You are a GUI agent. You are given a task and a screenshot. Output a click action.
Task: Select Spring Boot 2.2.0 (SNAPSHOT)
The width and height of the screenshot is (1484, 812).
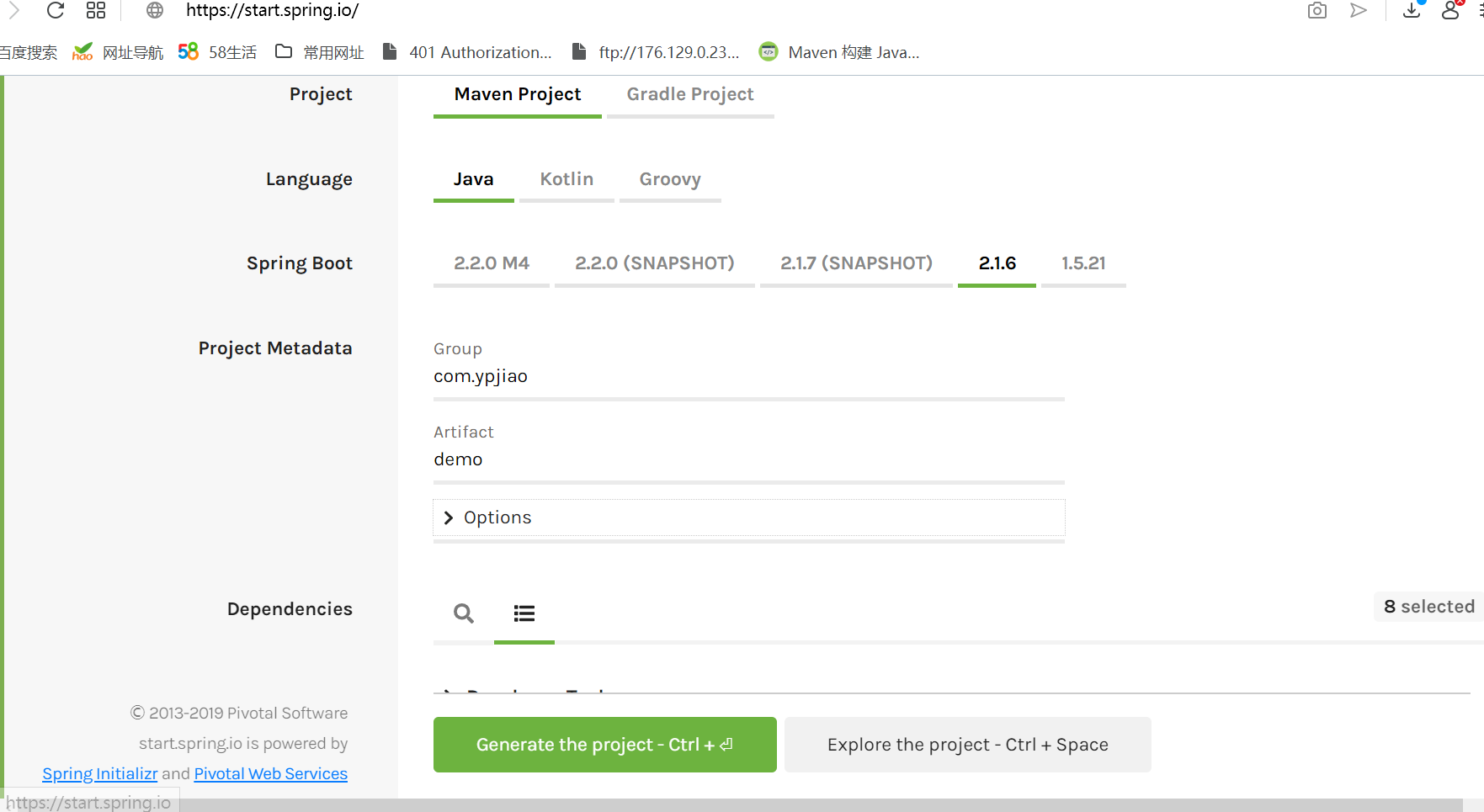pyautogui.click(x=655, y=263)
